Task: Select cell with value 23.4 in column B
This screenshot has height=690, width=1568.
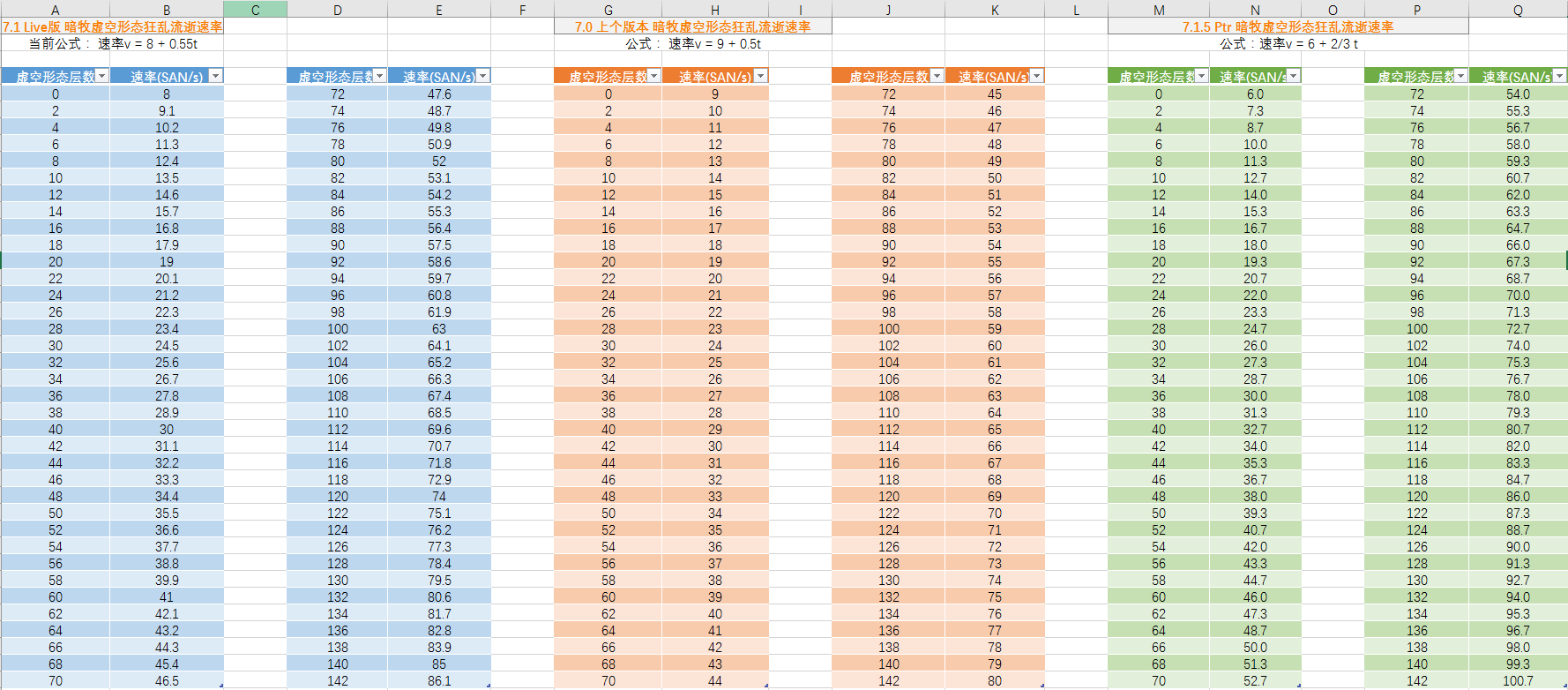Action: tap(167, 328)
